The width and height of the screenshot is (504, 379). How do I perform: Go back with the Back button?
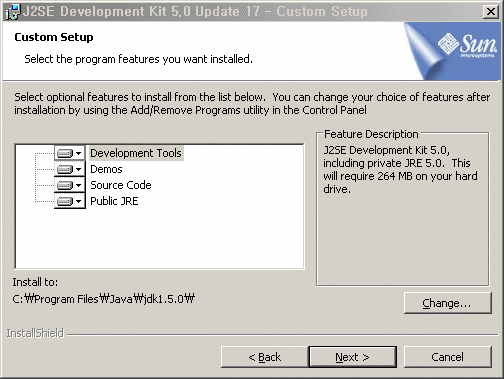pos(265,357)
